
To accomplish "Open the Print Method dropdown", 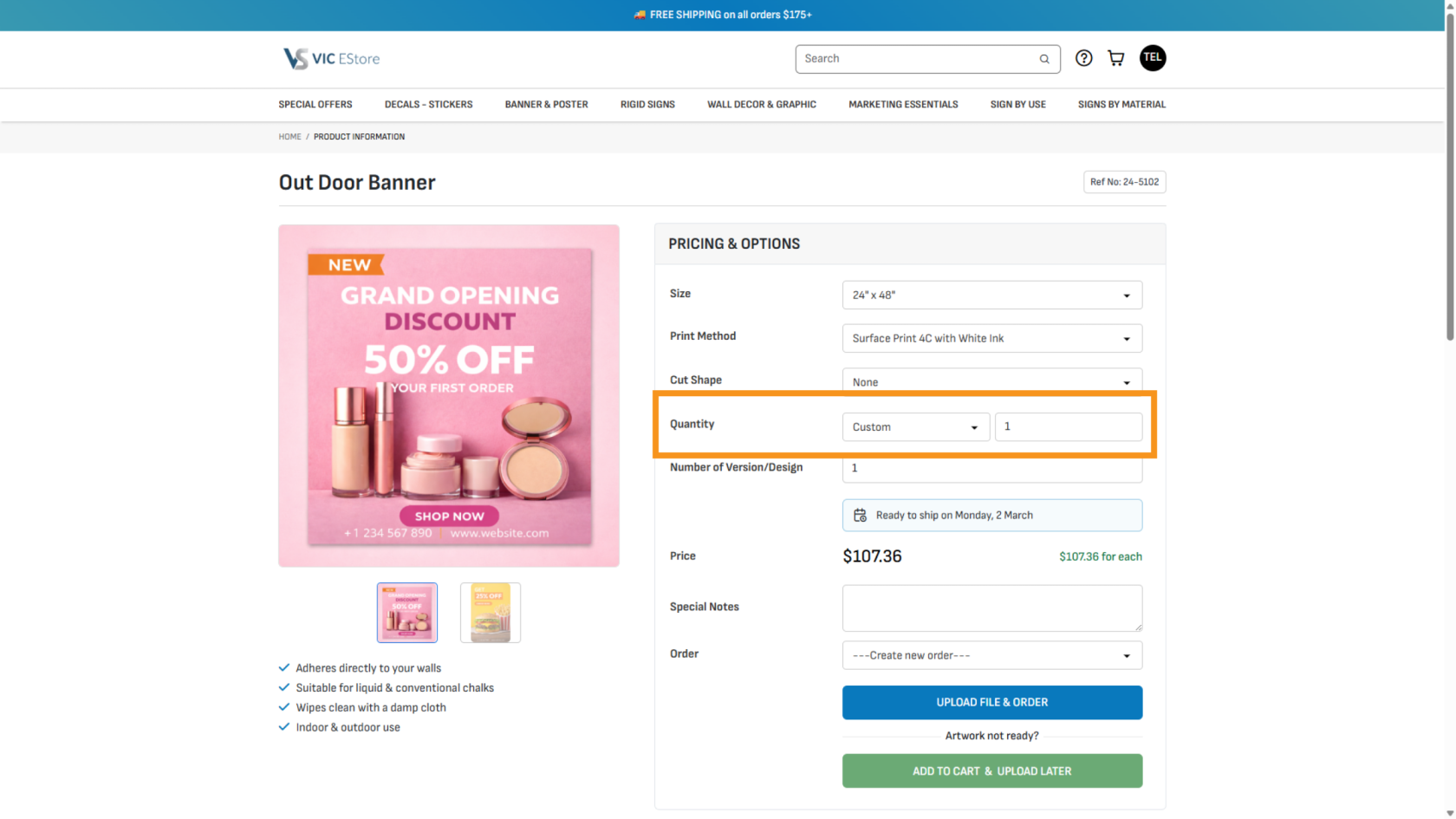I will tap(991, 339).
